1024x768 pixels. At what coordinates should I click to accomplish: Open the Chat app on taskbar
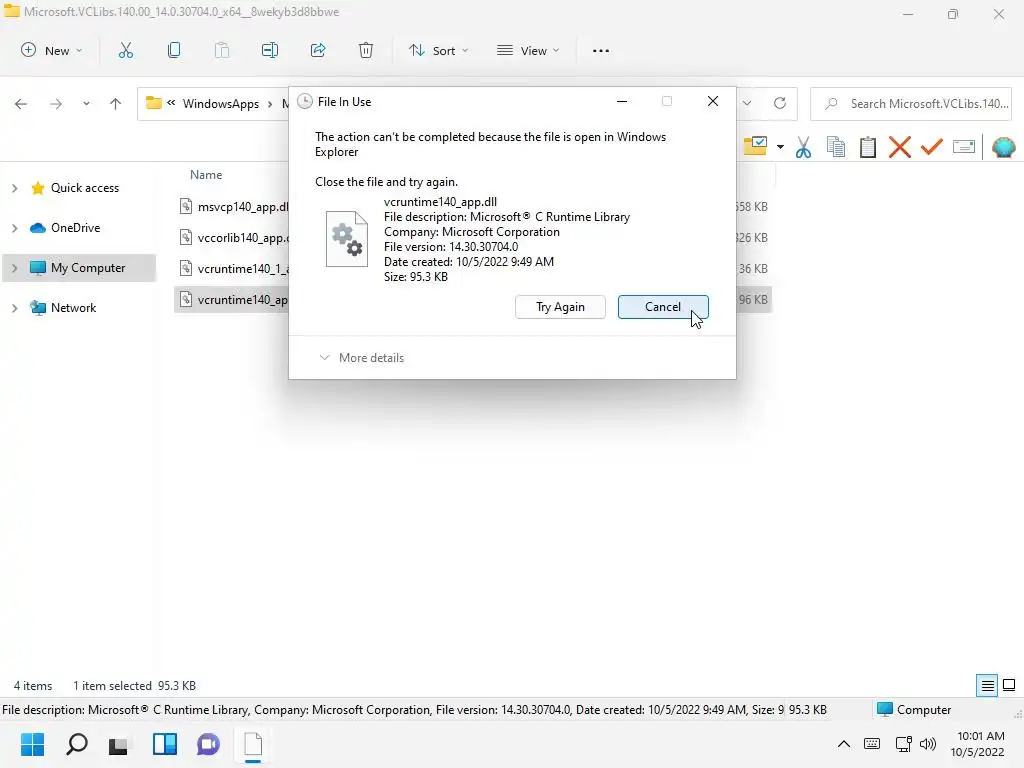[208, 744]
